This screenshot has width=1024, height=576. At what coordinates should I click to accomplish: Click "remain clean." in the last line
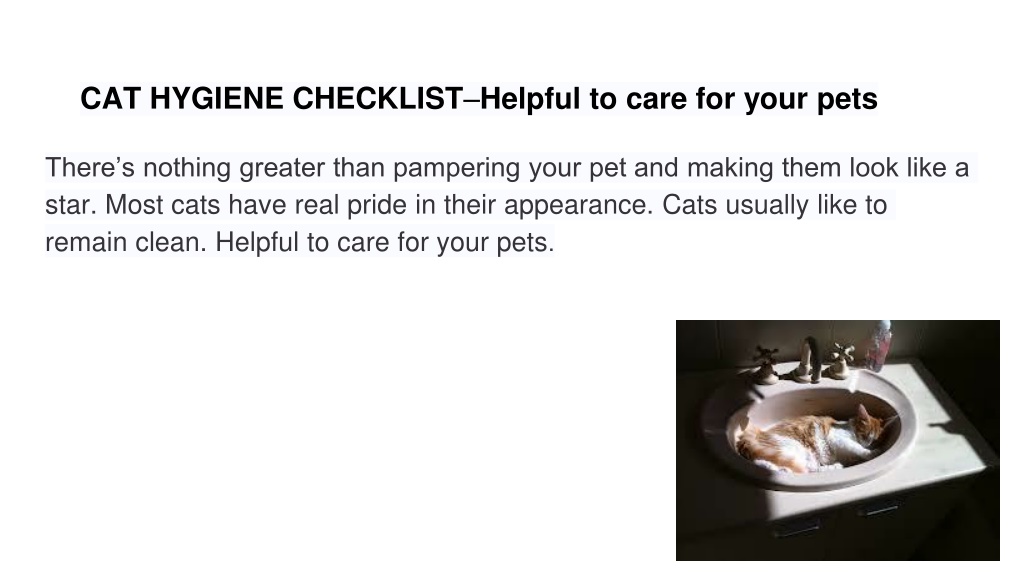125,242
